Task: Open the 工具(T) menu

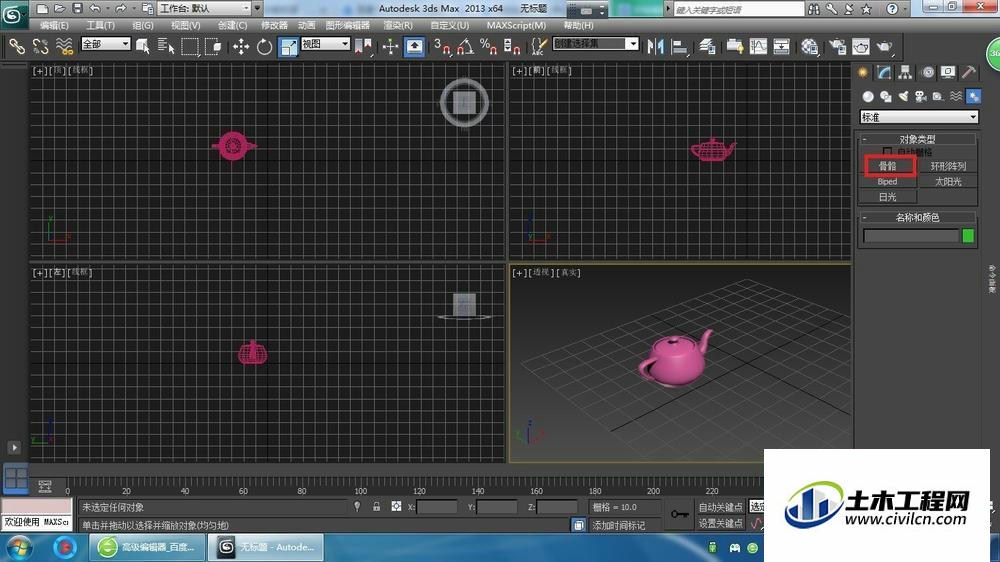Action: 100,25
